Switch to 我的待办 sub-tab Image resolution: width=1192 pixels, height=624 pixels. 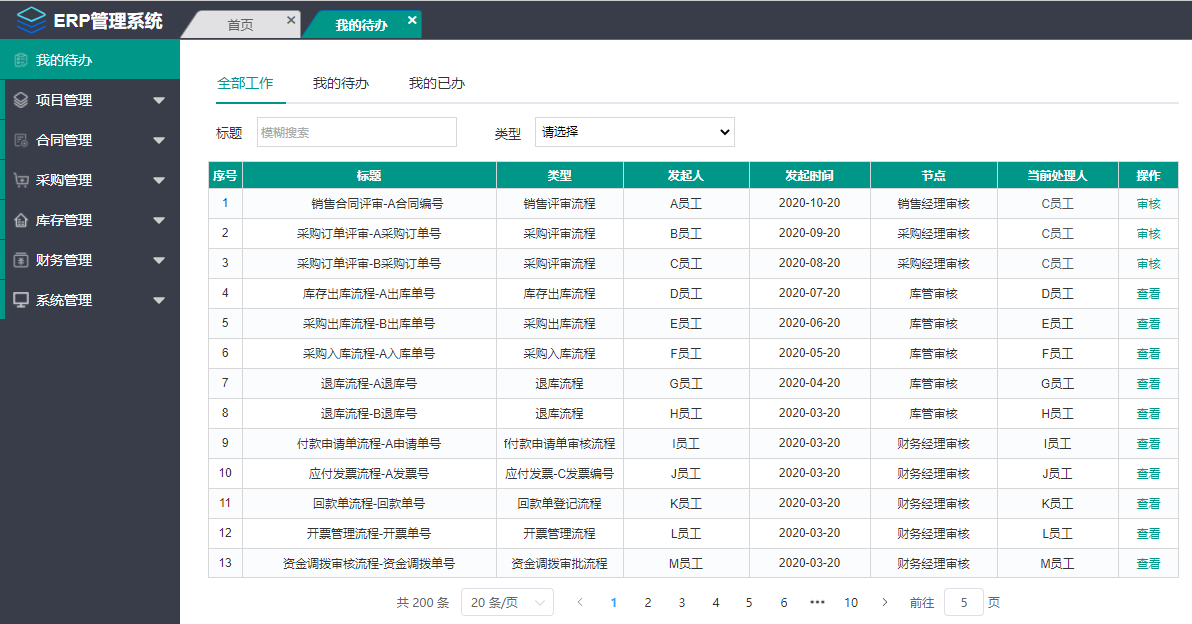[x=341, y=83]
